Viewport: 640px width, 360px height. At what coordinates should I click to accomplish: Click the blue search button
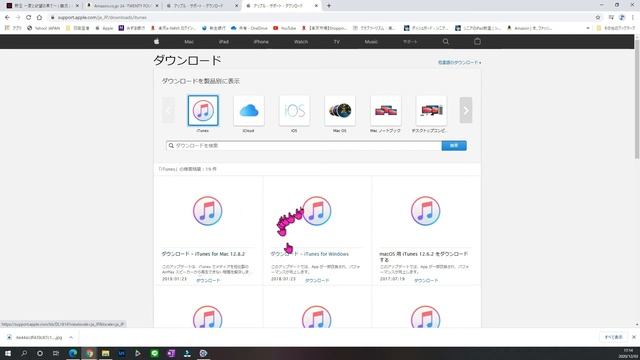[x=454, y=146]
